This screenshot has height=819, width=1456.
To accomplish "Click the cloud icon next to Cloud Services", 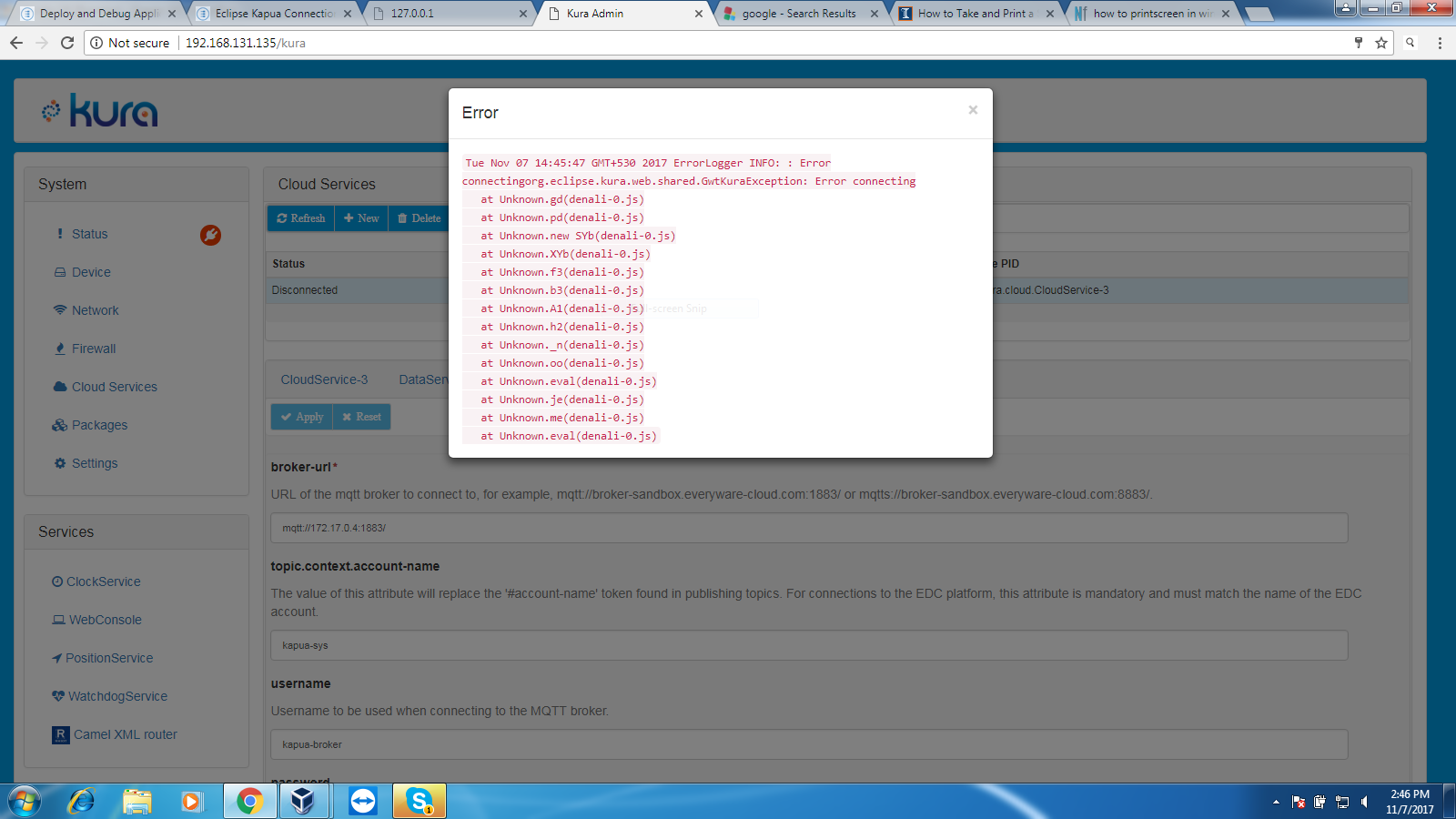I will click(60, 387).
